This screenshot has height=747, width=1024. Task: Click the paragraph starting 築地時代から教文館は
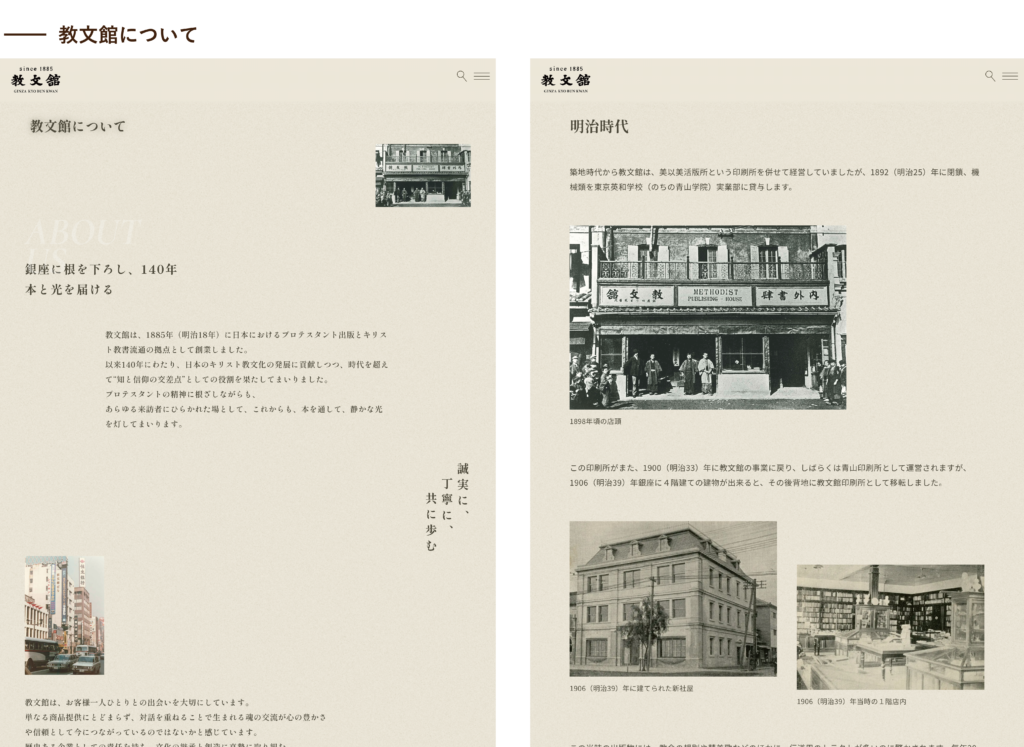tap(775, 180)
